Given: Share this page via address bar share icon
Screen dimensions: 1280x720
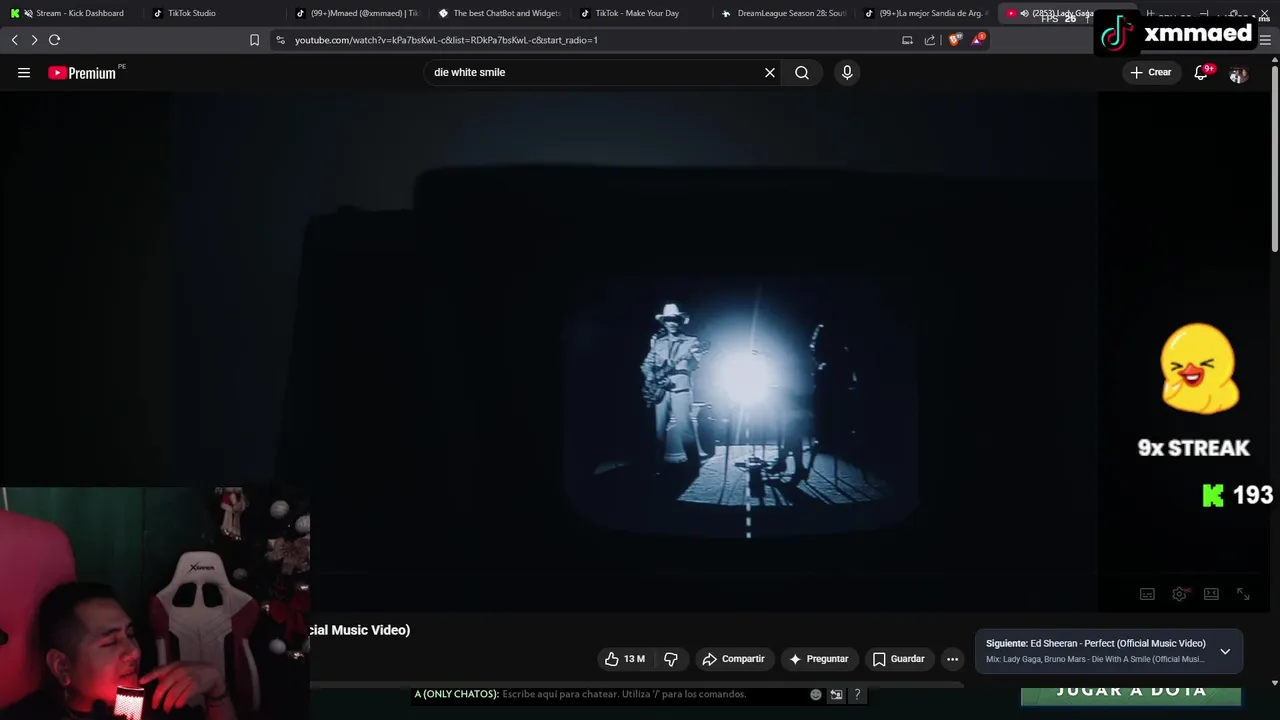Looking at the screenshot, I should [x=930, y=40].
